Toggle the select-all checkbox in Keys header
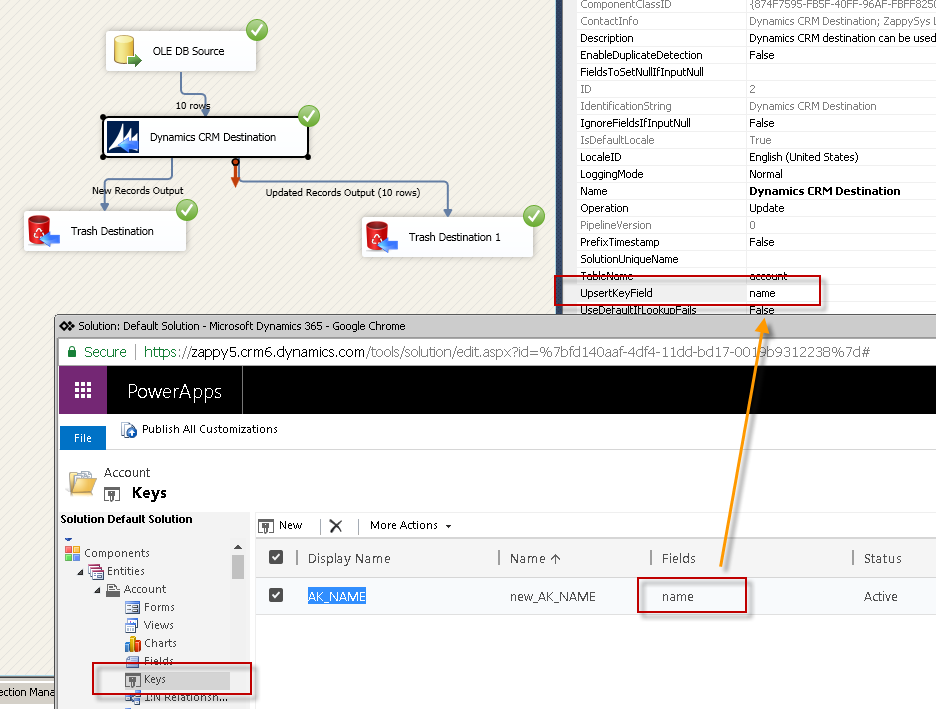The image size is (936, 709). coord(276,557)
